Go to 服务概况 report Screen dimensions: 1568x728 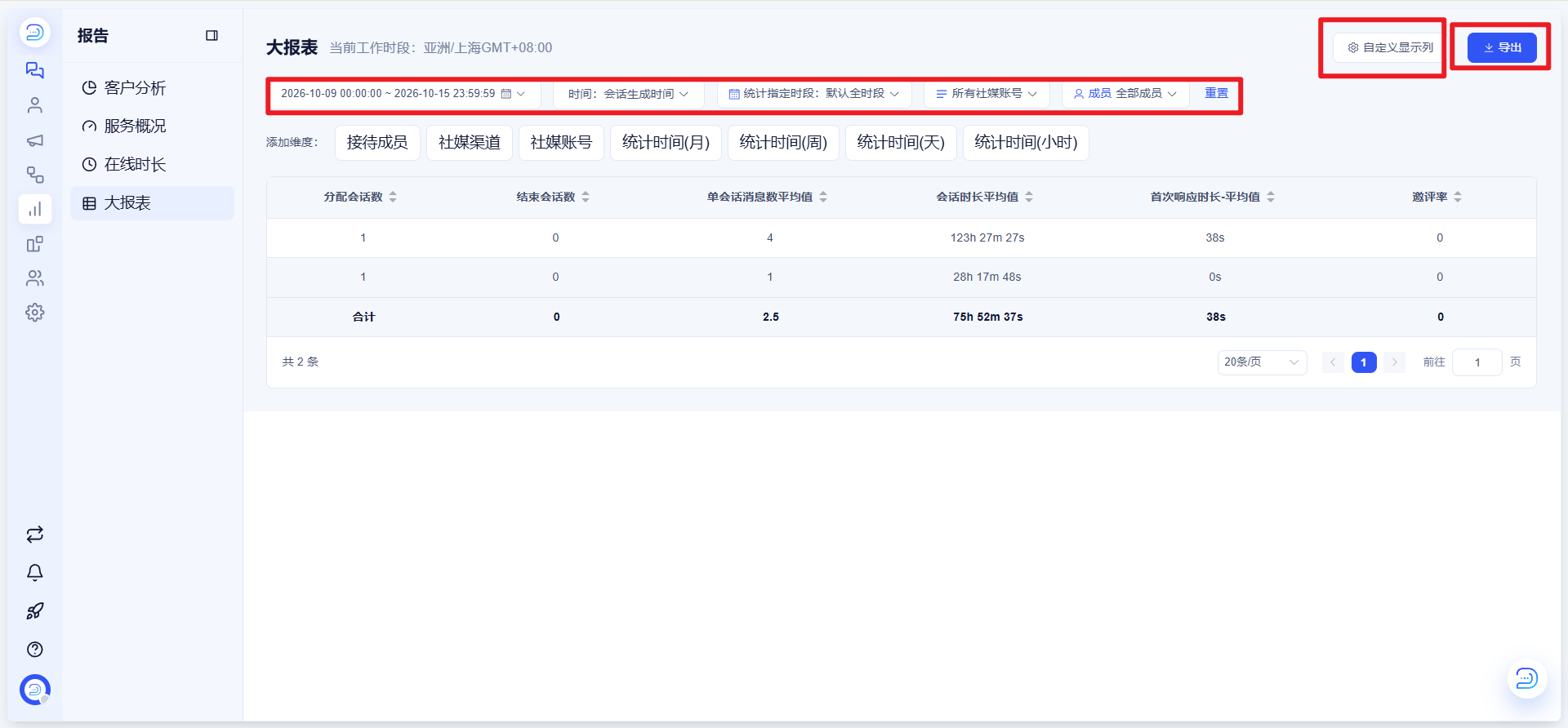152,126
